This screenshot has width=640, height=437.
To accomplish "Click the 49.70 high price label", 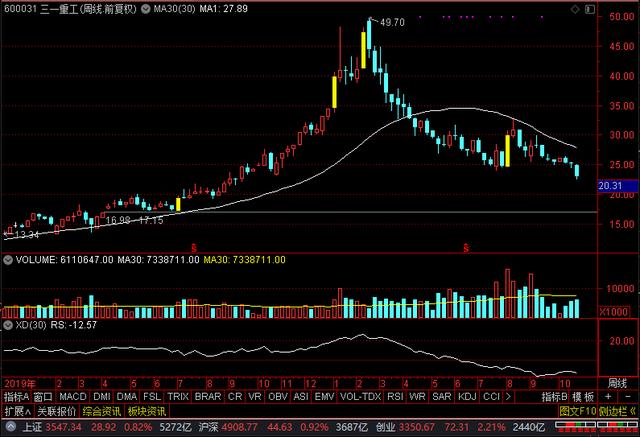I will 392,22.
